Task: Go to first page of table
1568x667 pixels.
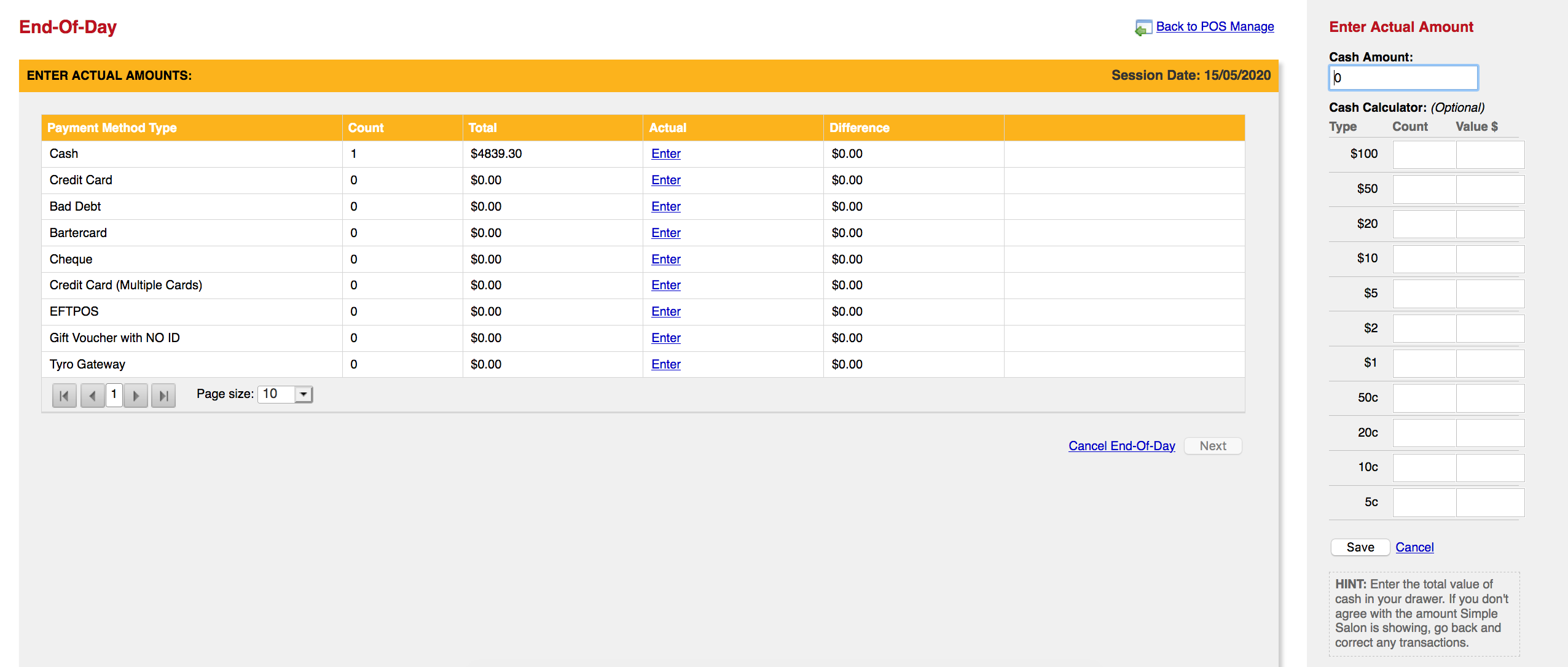Action: [64, 396]
